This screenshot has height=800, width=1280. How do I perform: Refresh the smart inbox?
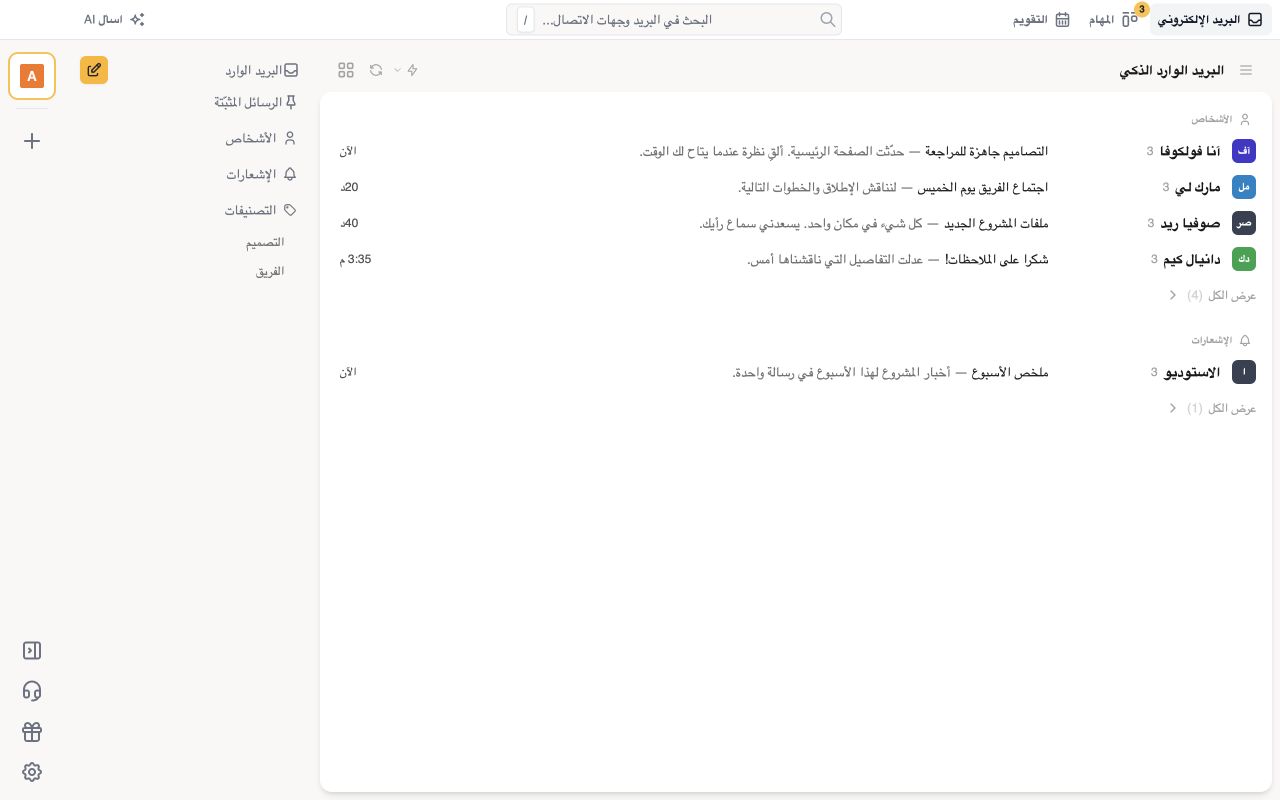click(376, 70)
